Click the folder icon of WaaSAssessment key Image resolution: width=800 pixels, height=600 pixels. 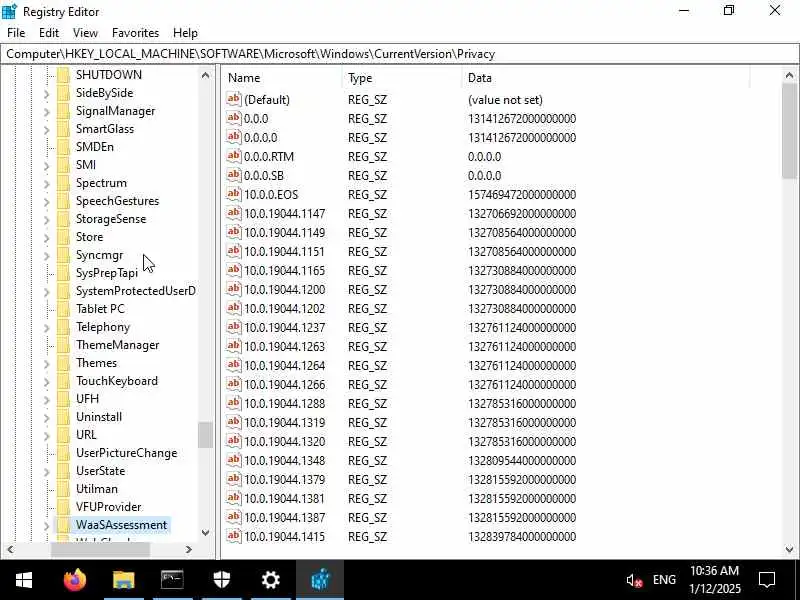[x=63, y=525]
